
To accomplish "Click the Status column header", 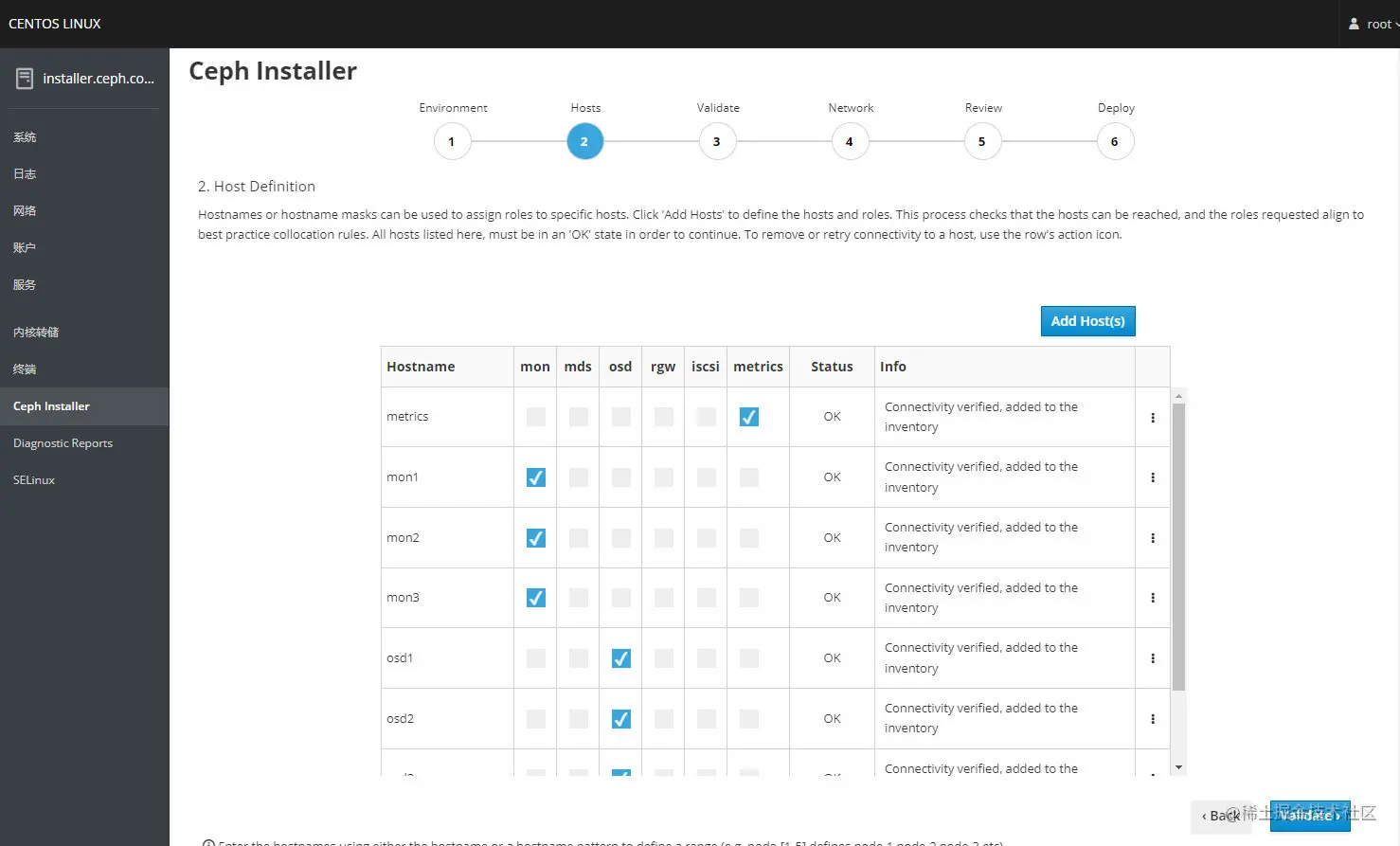I will pos(832,367).
